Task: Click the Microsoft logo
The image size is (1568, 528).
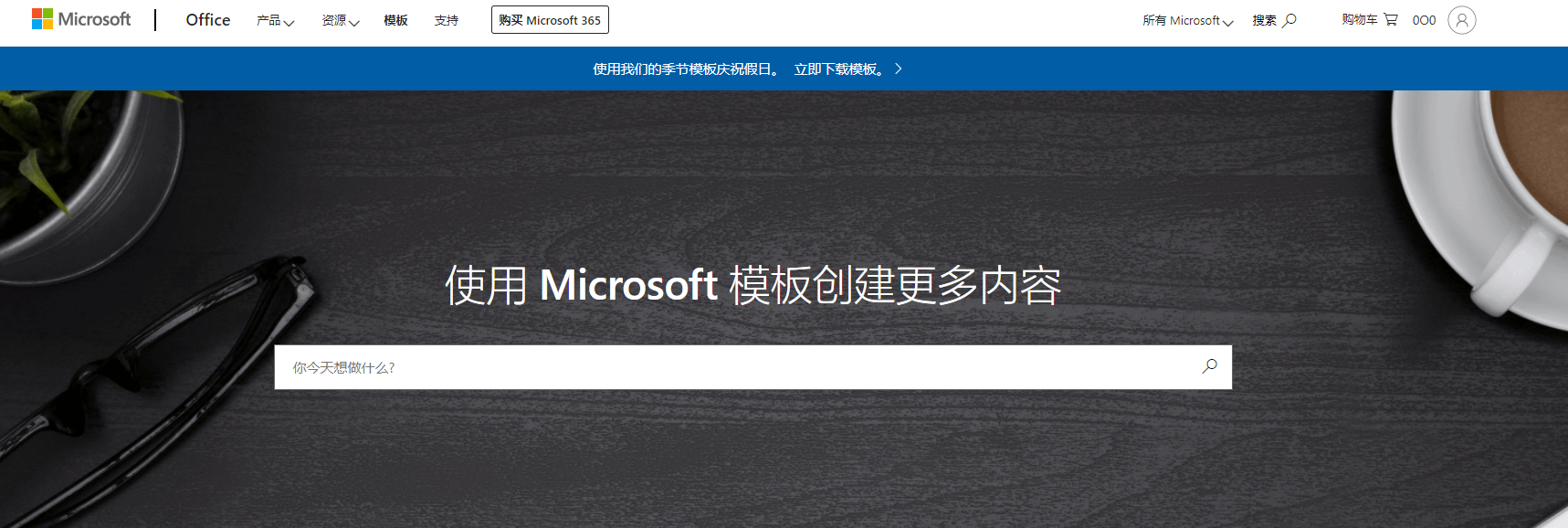Action: click(x=81, y=19)
